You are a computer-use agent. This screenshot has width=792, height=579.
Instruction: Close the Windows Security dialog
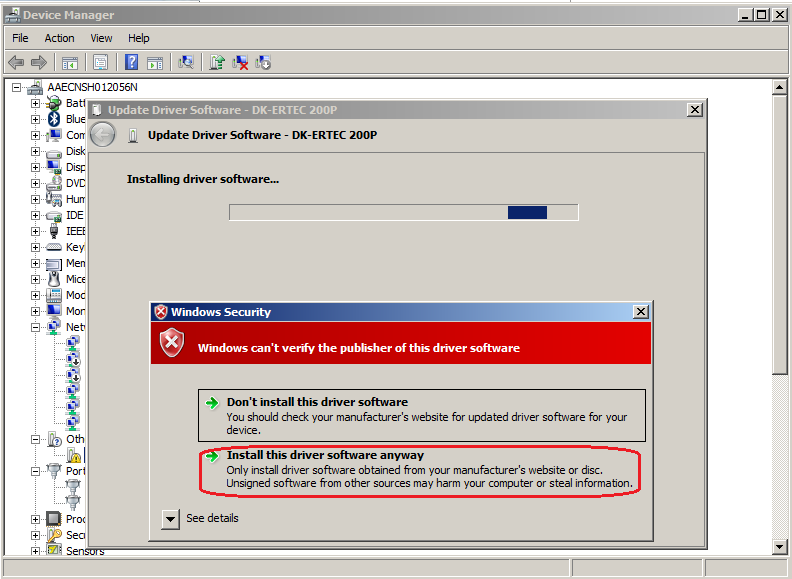coord(640,312)
